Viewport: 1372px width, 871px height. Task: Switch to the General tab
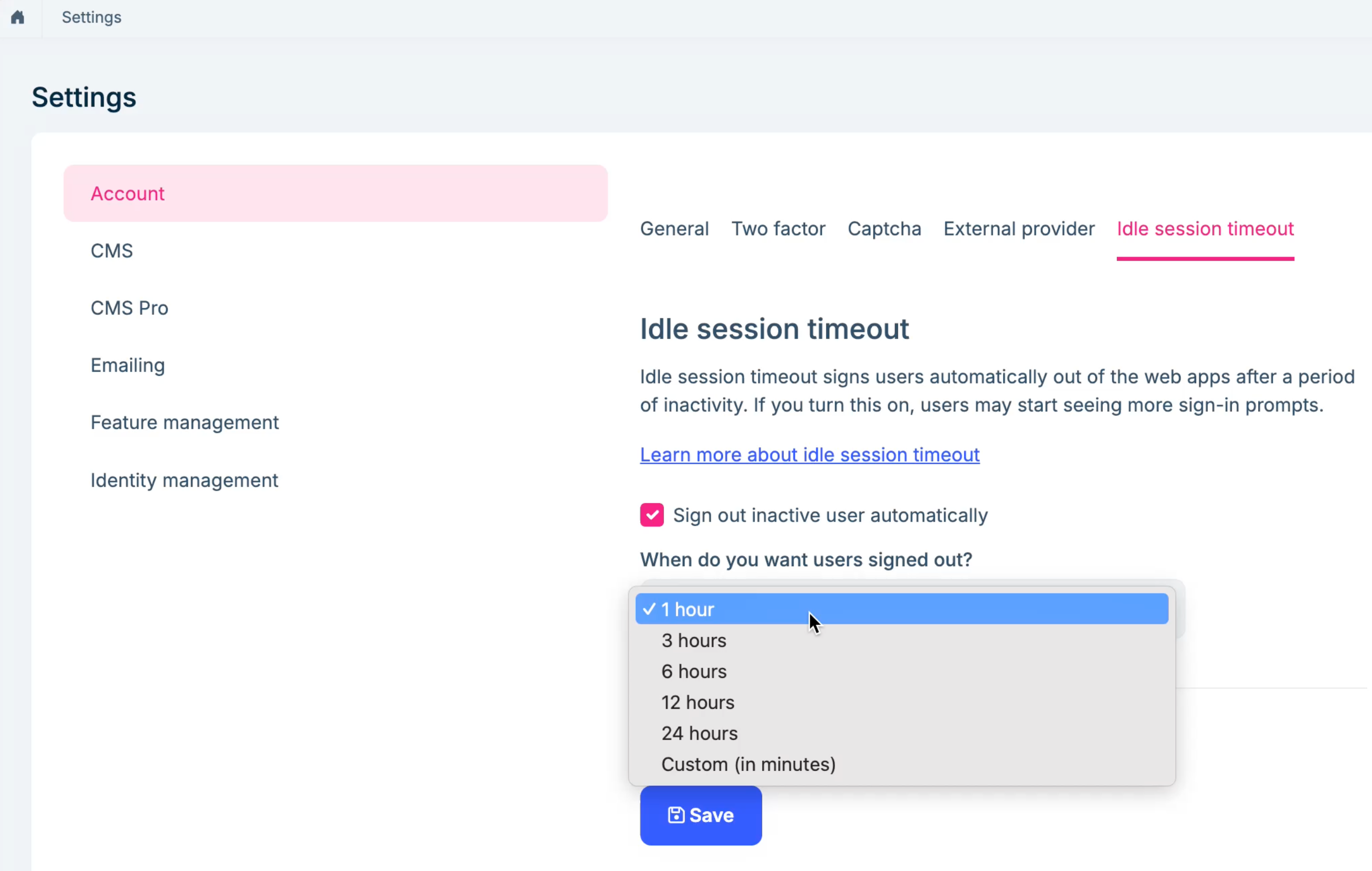click(674, 228)
